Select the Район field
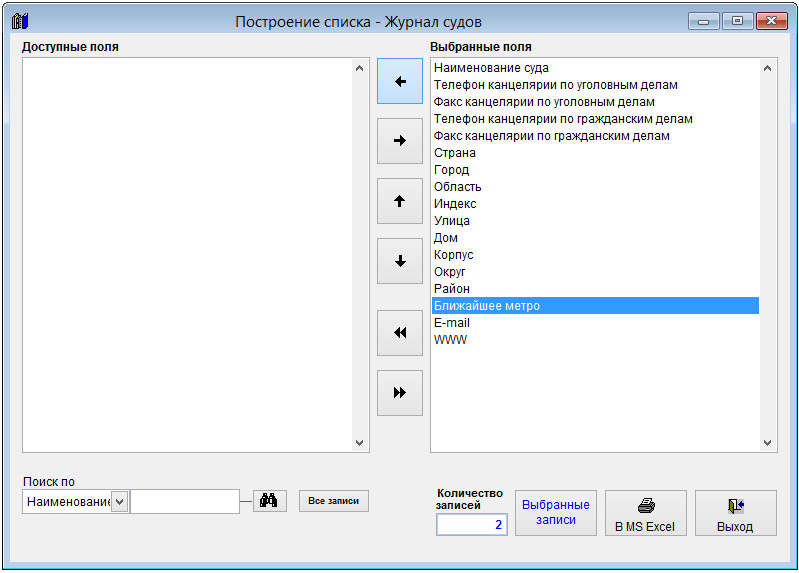This screenshot has width=799, height=573. pos(595,289)
